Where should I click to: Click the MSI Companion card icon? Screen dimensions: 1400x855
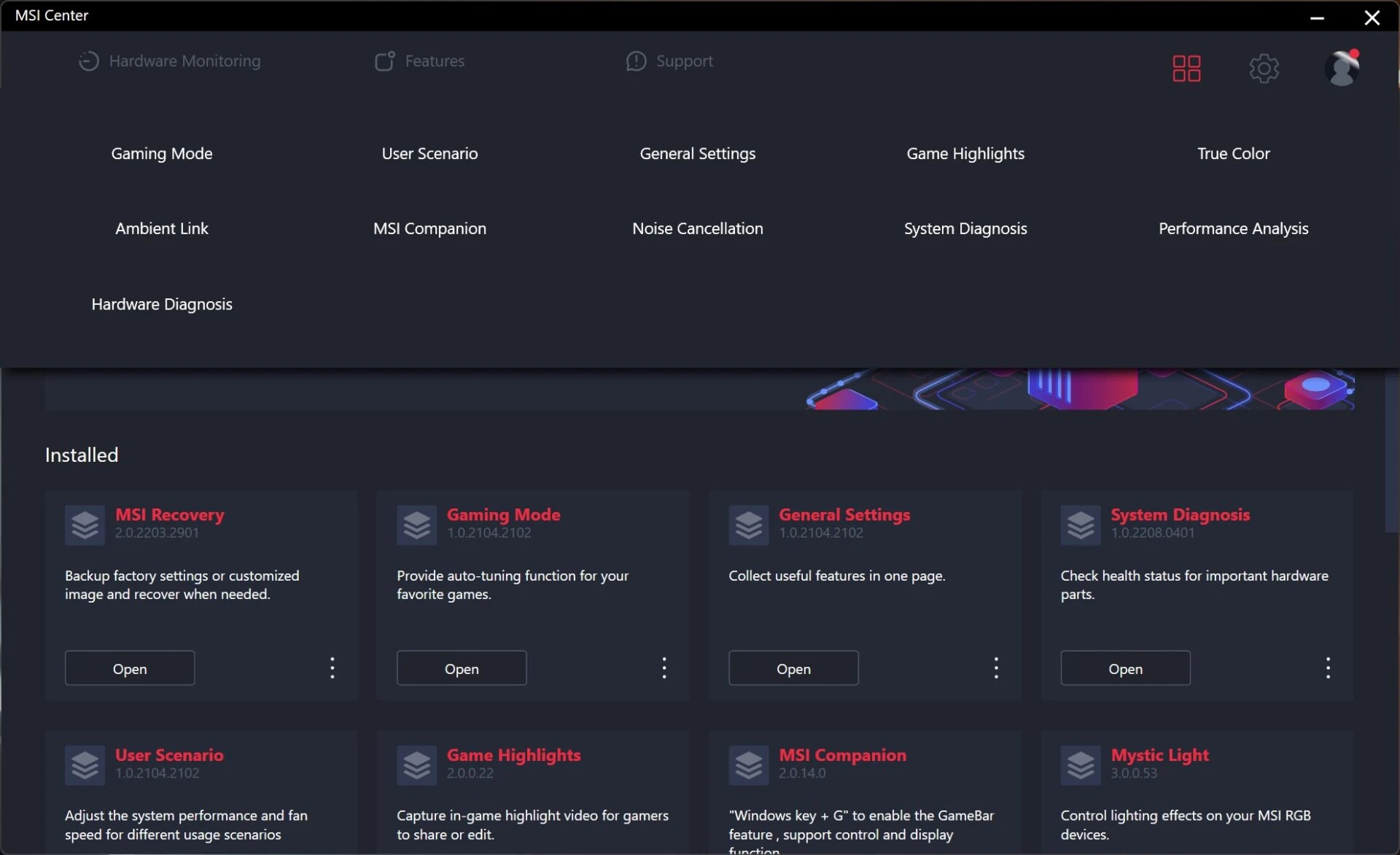tap(749, 765)
